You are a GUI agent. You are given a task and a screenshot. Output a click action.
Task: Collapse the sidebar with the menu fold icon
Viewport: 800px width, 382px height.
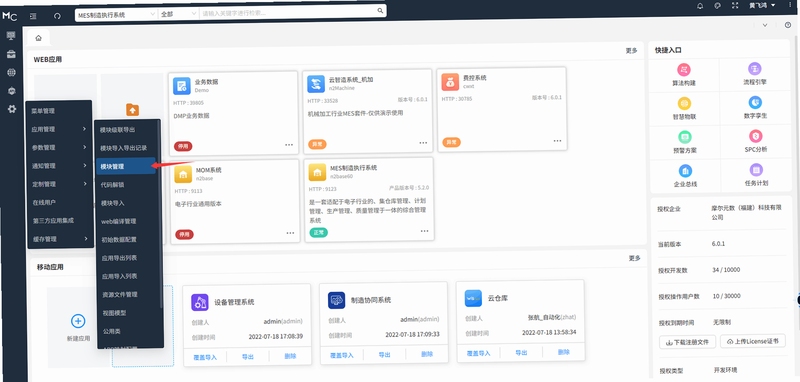[33, 16]
